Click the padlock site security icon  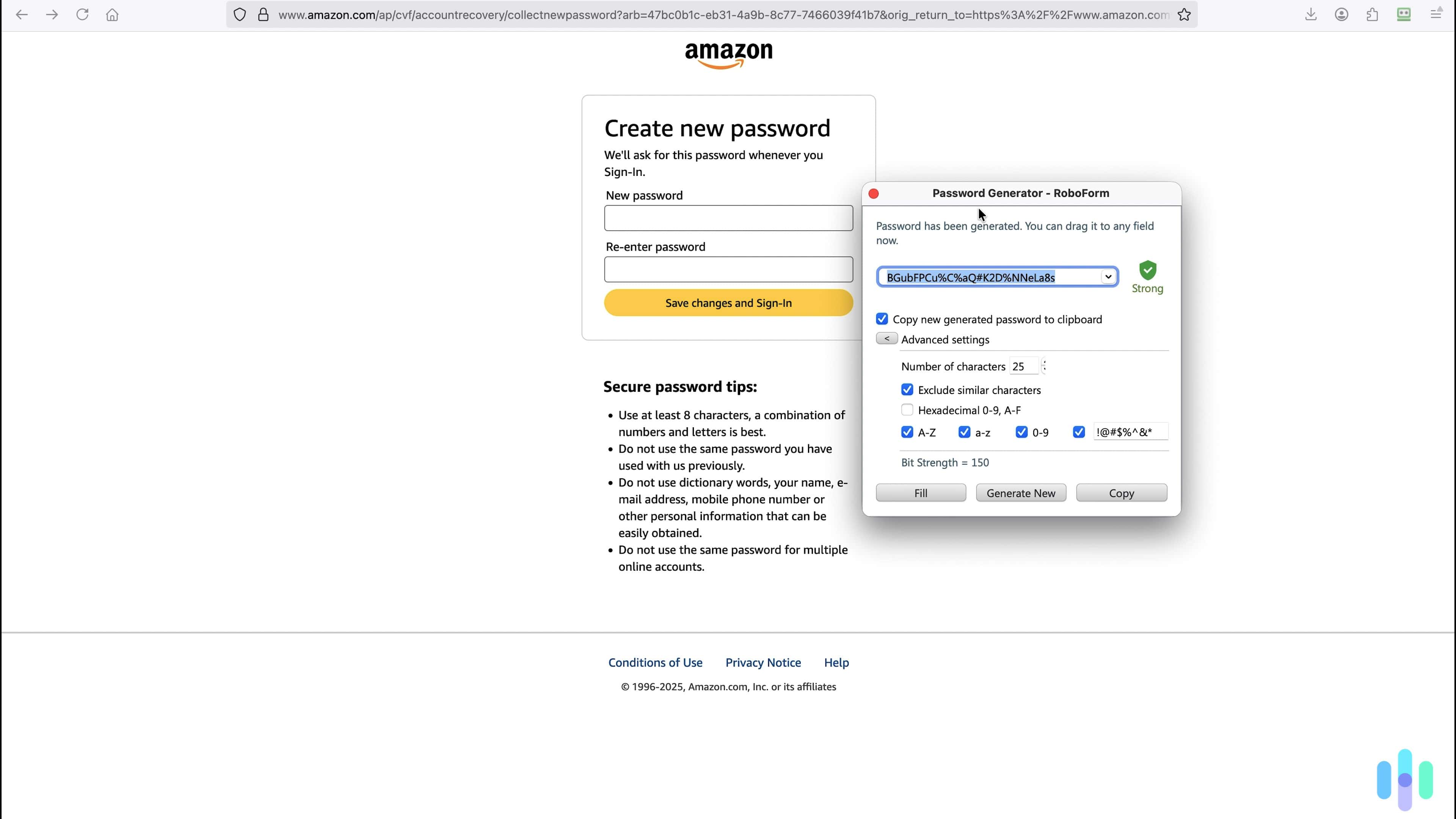coord(263,15)
